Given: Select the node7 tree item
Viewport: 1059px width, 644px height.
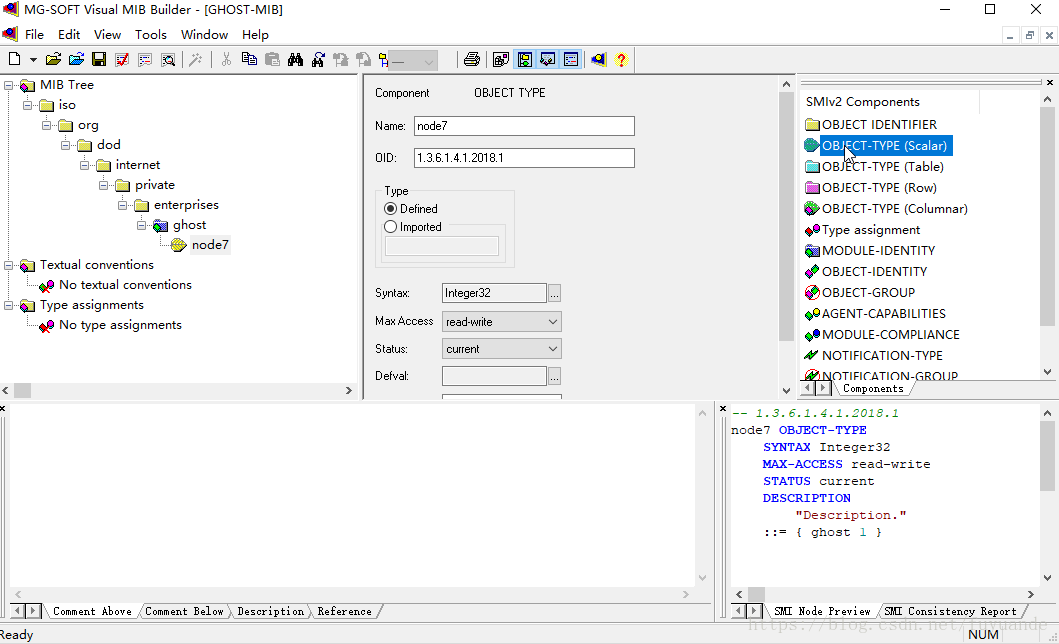Looking at the screenshot, I should pos(210,245).
